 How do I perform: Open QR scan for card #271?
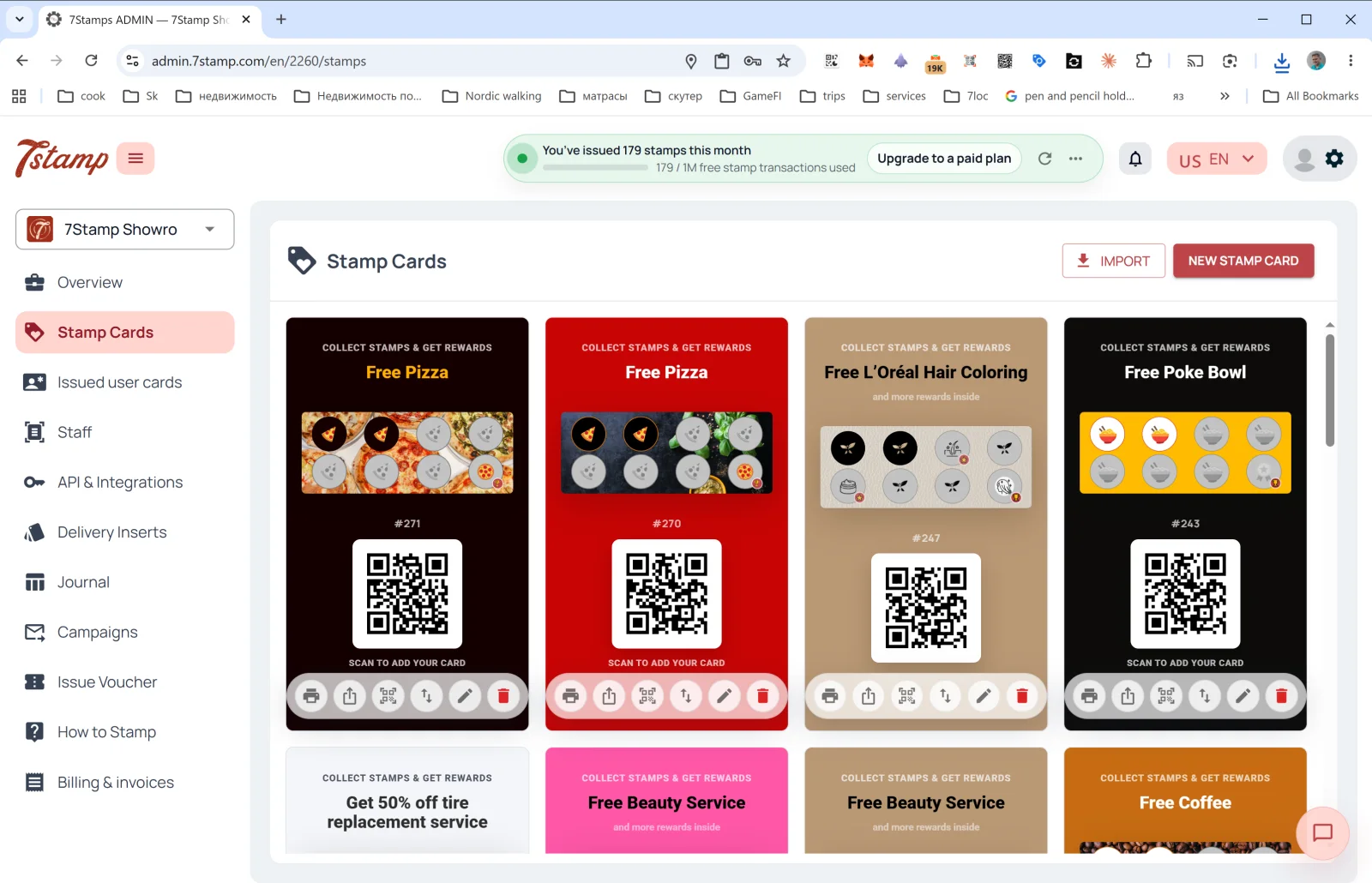(388, 696)
